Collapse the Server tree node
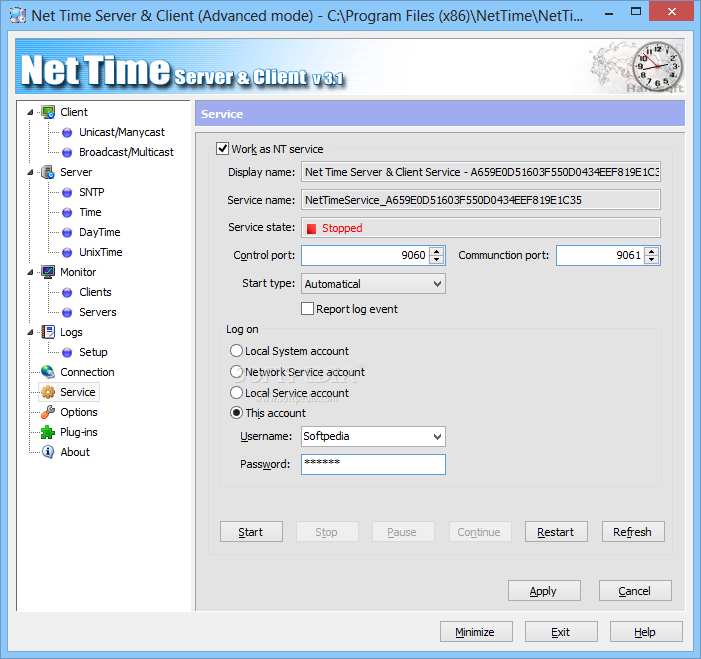Viewport: 701px width, 659px height. (30, 172)
